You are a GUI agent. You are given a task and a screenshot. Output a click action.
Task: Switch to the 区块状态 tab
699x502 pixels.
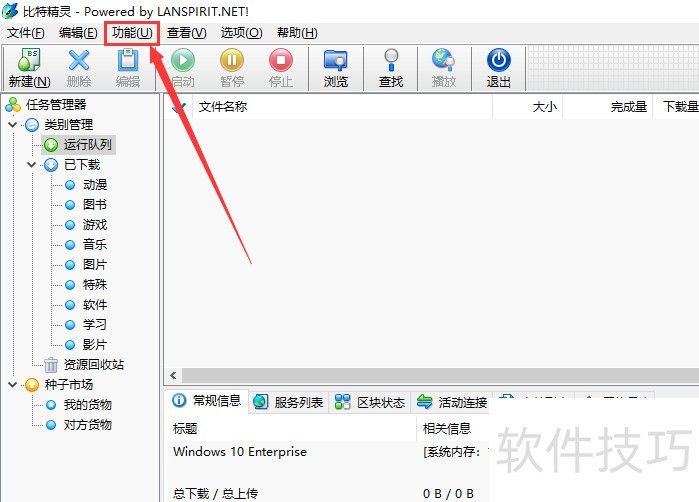(370, 402)
